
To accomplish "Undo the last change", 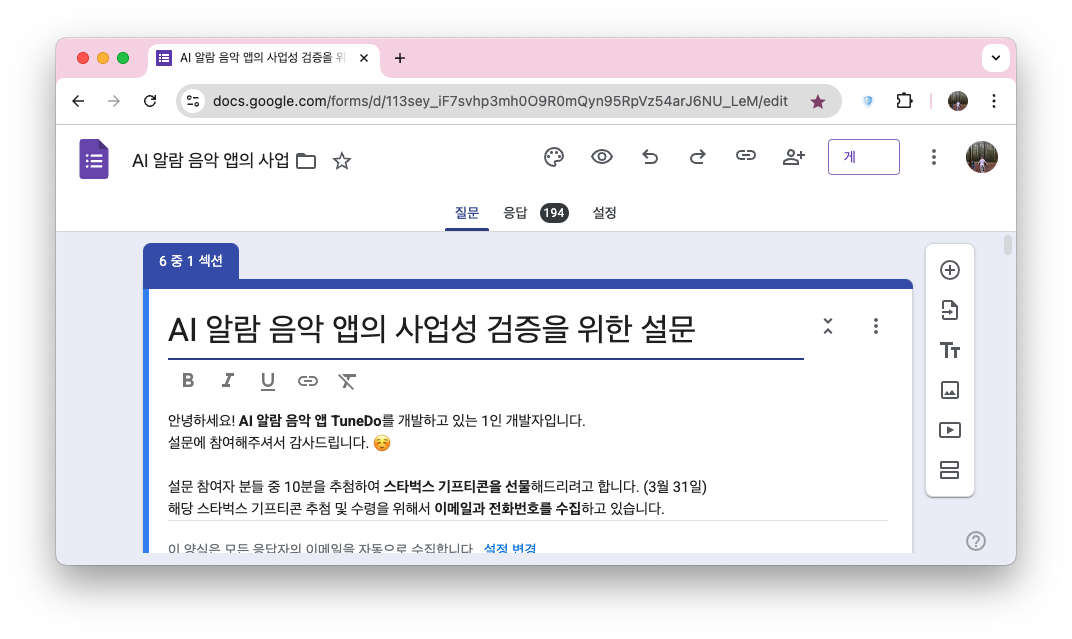I will click(649, 157).
